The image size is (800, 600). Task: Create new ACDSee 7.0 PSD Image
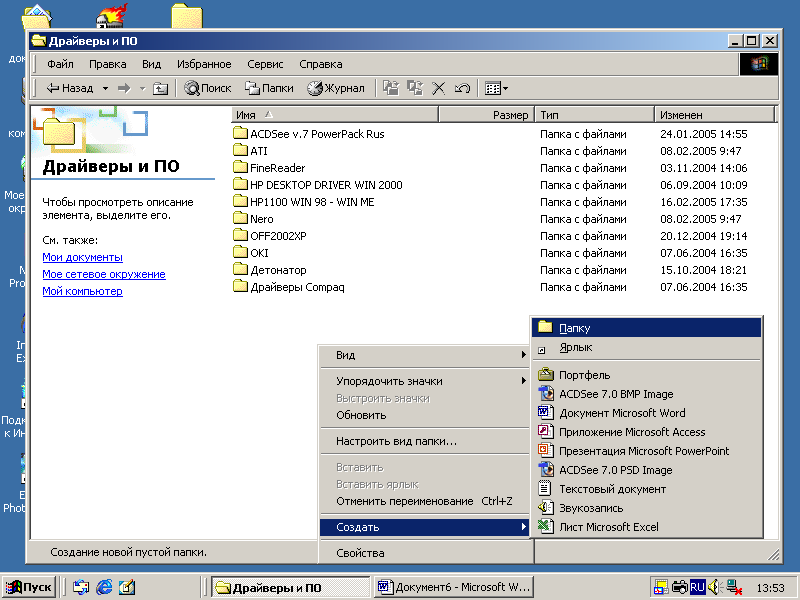coord(646,470)
